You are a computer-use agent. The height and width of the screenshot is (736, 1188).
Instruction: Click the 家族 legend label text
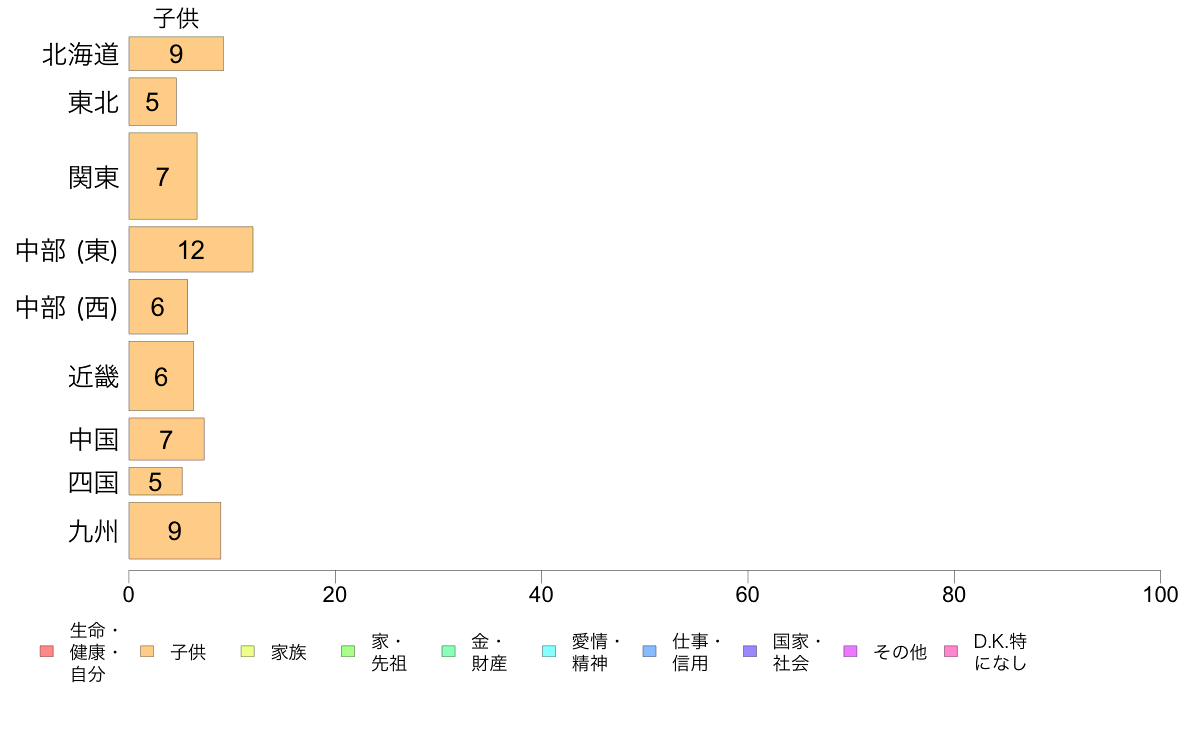tap(289, 652)
